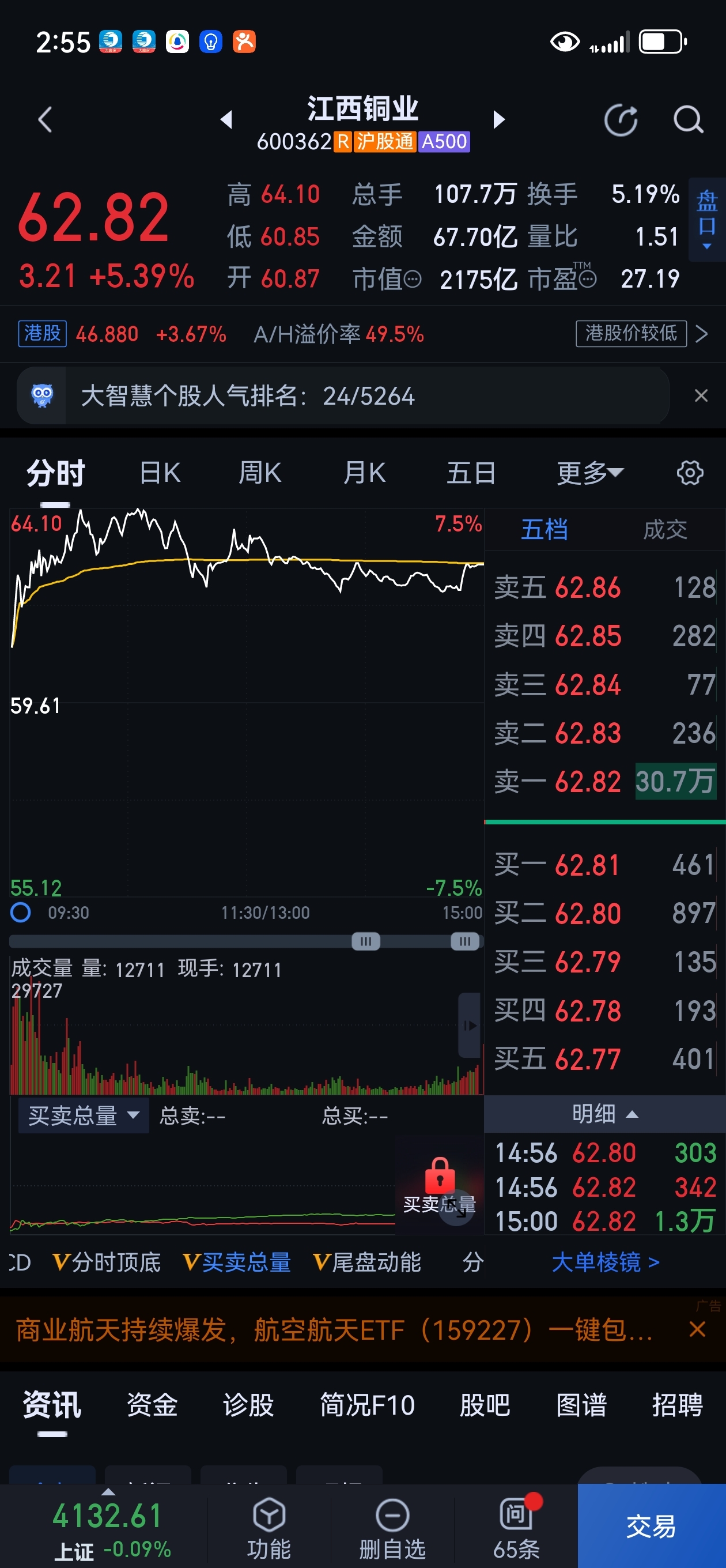Open 大智慧个股人气排名 banner
This screenshot has width=726, height=1568.
click(x=343, y=395)
